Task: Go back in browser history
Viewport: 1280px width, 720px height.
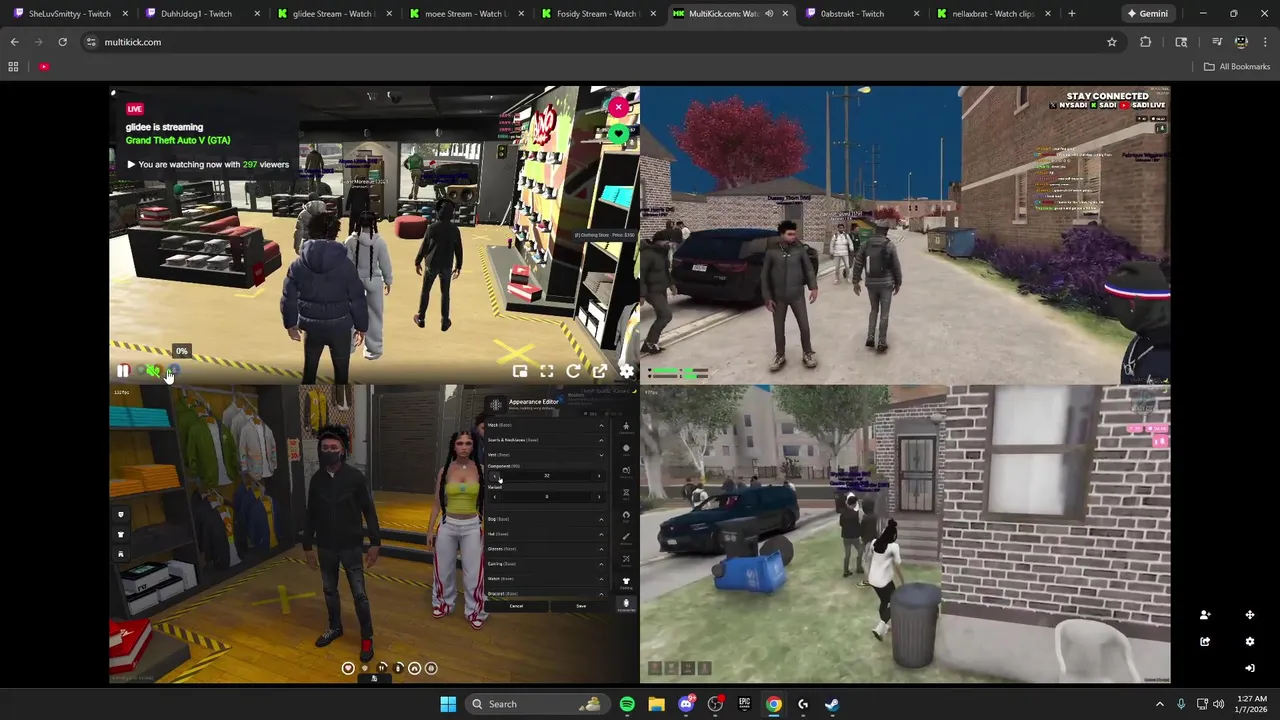Action: pyautogui.click(x=15, y=42)
